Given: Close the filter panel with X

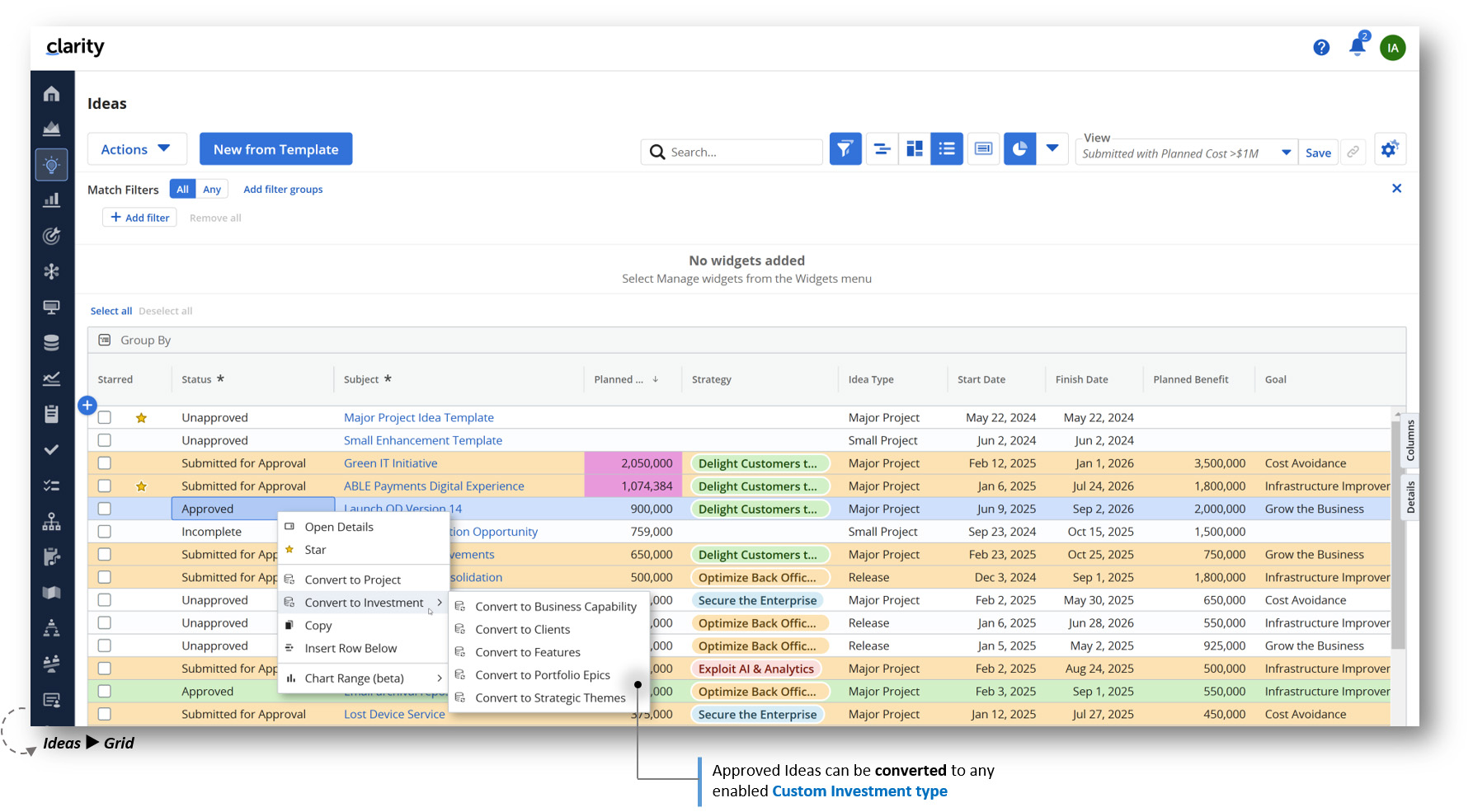Looking at the screenshot, I should pos(1396,189).
